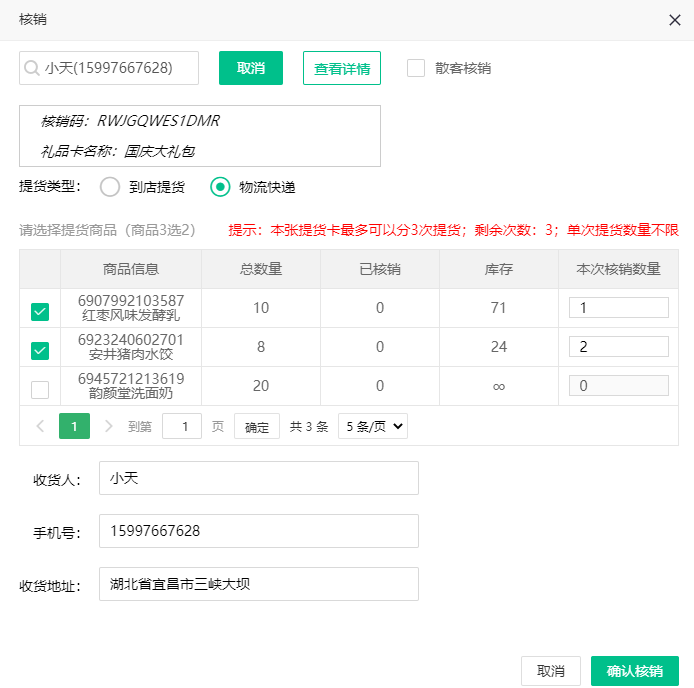
Task: Click 确定 to jump to page
Action: [257, 426]
